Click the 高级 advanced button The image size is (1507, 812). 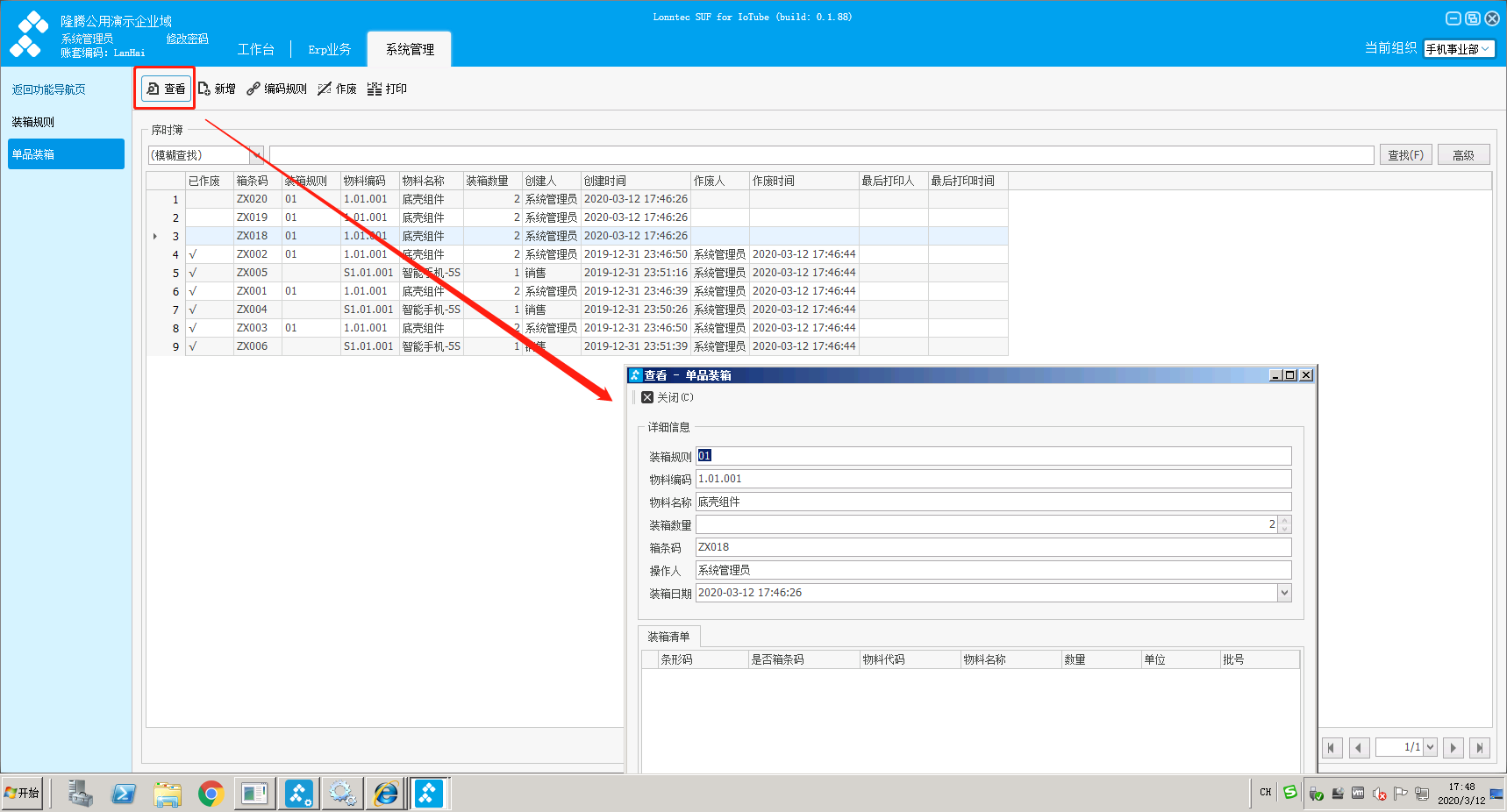pos(1463,155)
